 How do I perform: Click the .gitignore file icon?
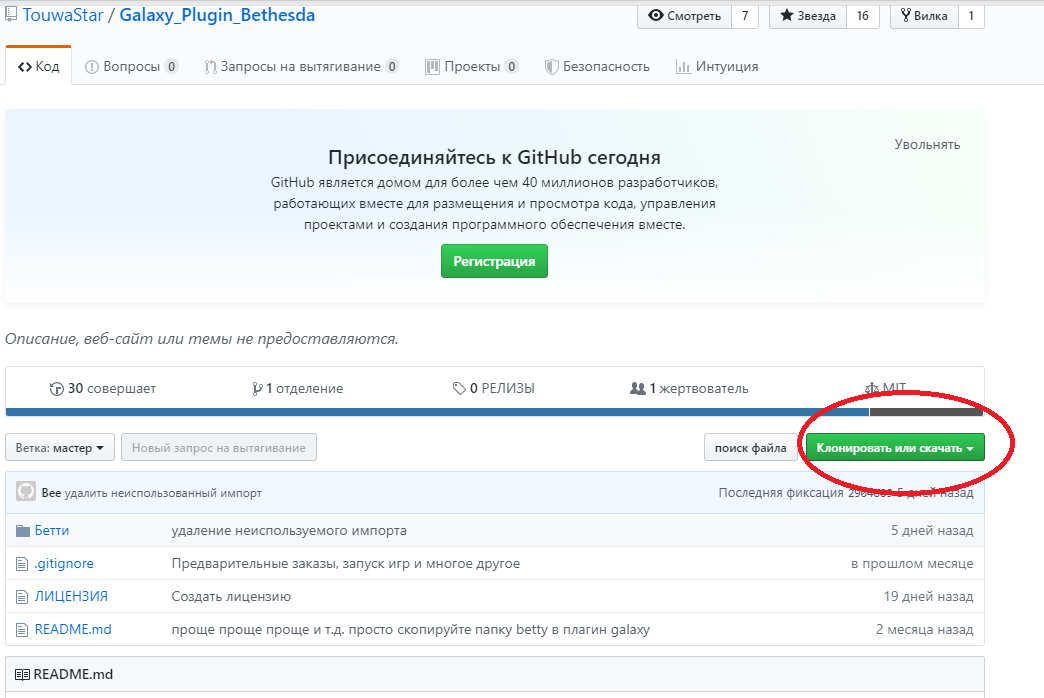point(23,563)
